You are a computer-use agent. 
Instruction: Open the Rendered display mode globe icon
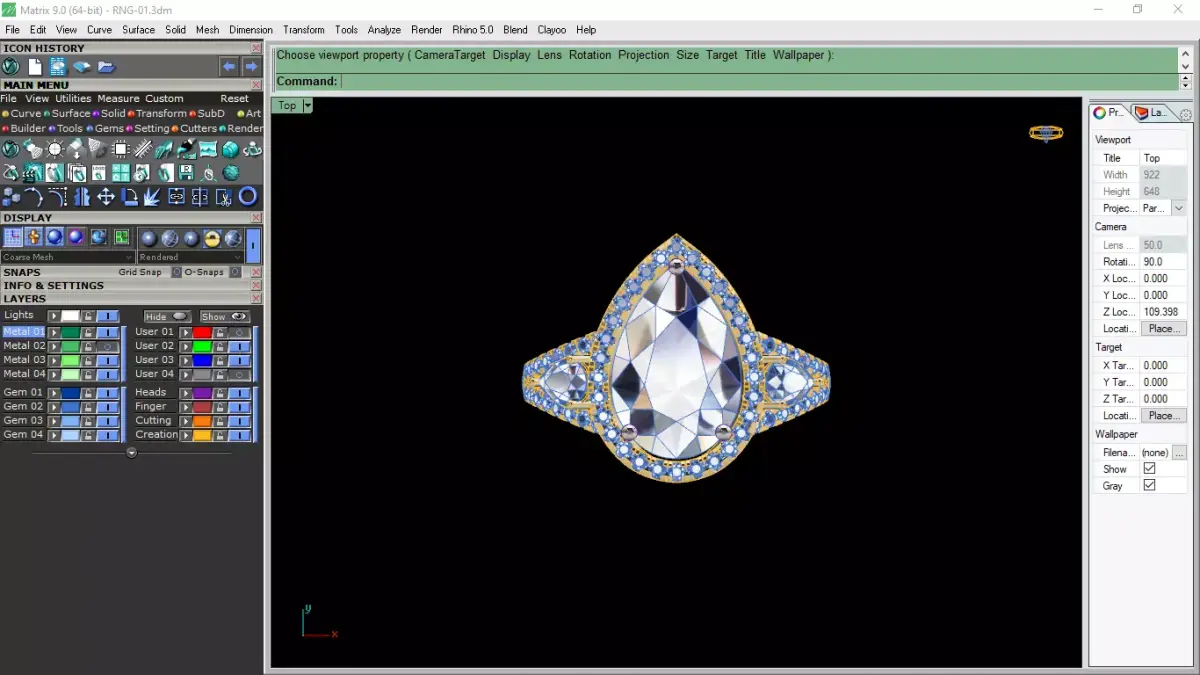(x=211, y=237)
